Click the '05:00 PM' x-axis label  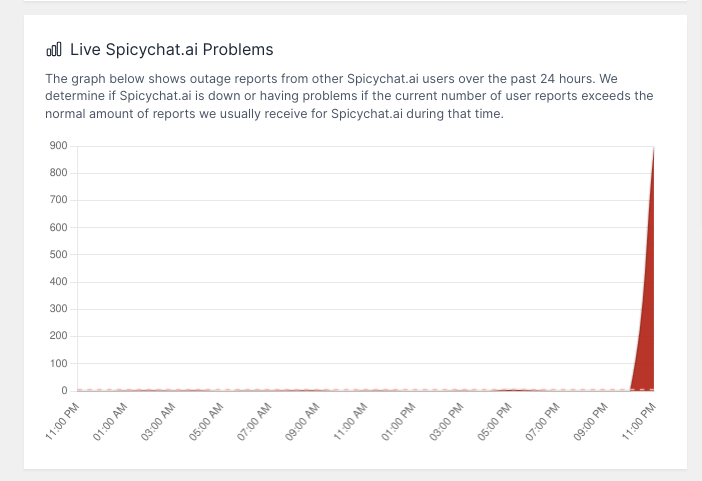[495, 422]
